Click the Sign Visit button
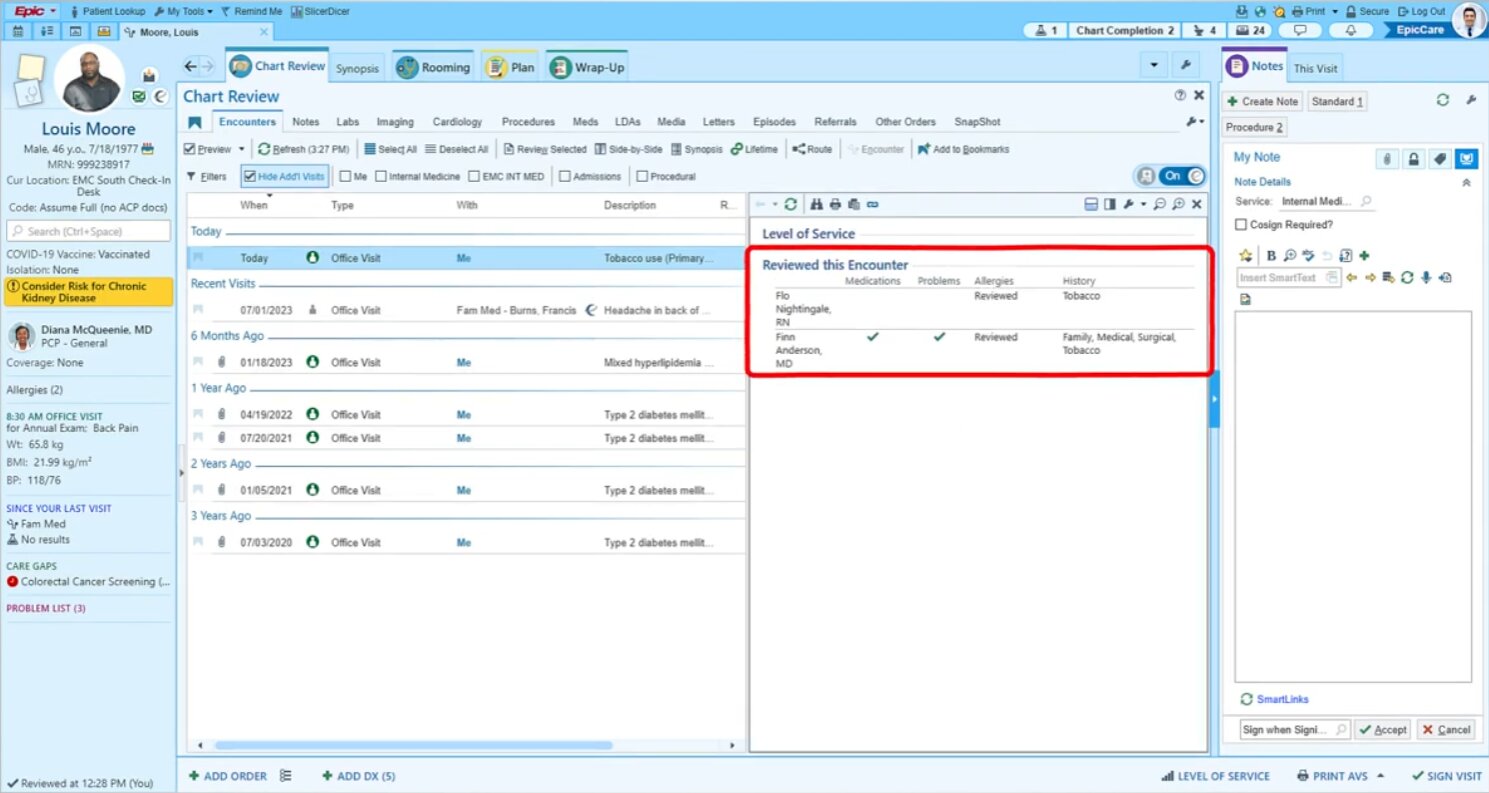The height and width of the screenshot is (793, 1489). 1447,775
